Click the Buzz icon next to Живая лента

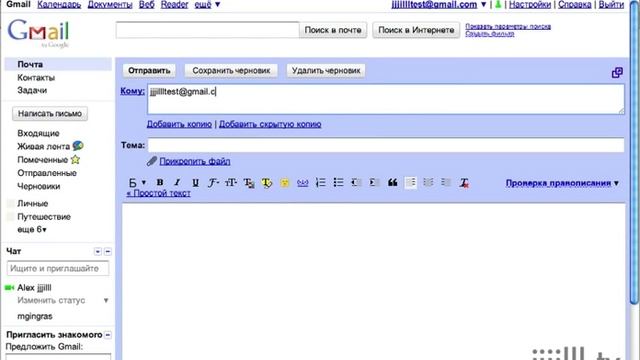[x=78, y=146]
